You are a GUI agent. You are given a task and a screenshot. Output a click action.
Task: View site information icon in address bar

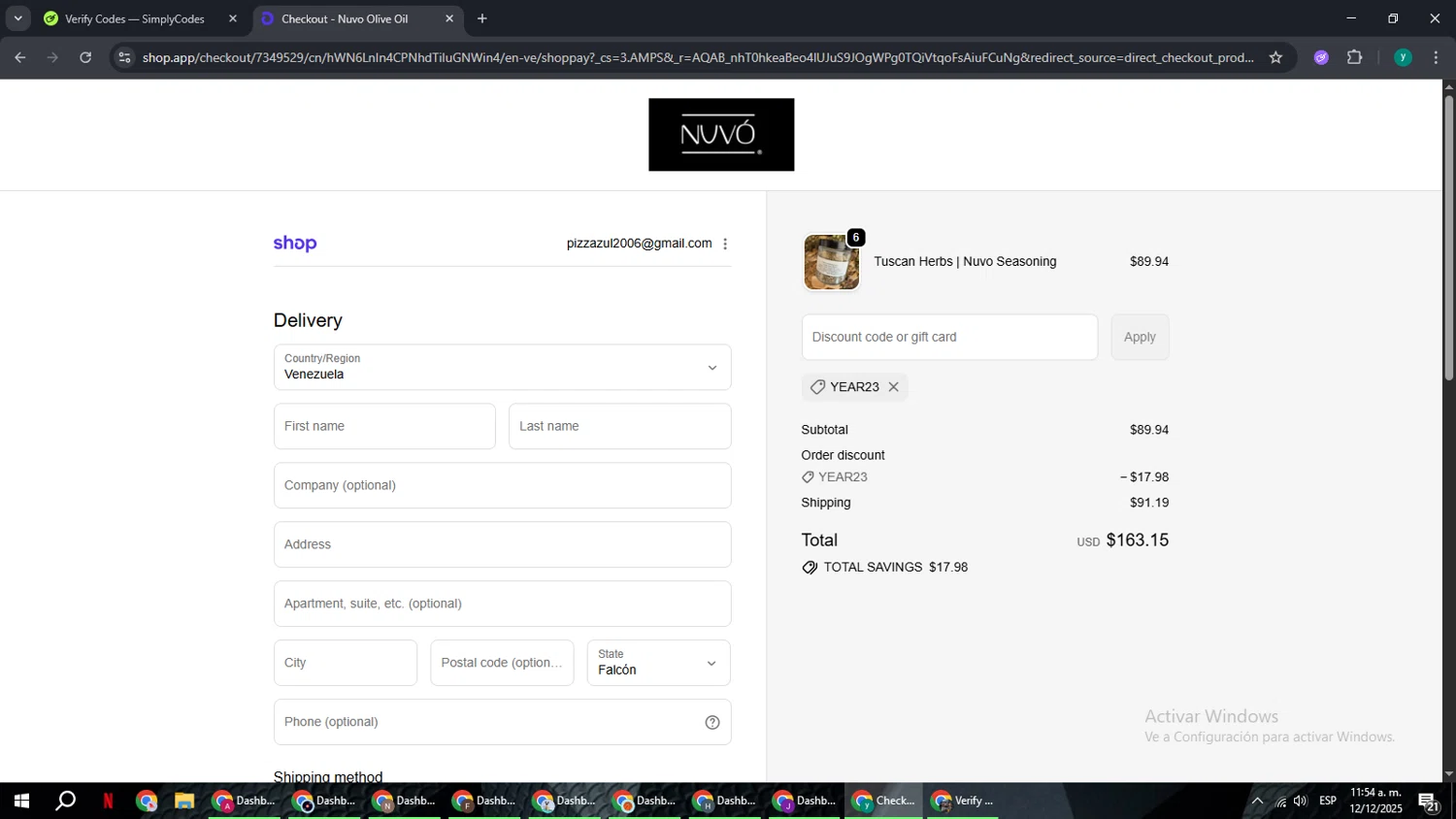[x=124, y=57]
